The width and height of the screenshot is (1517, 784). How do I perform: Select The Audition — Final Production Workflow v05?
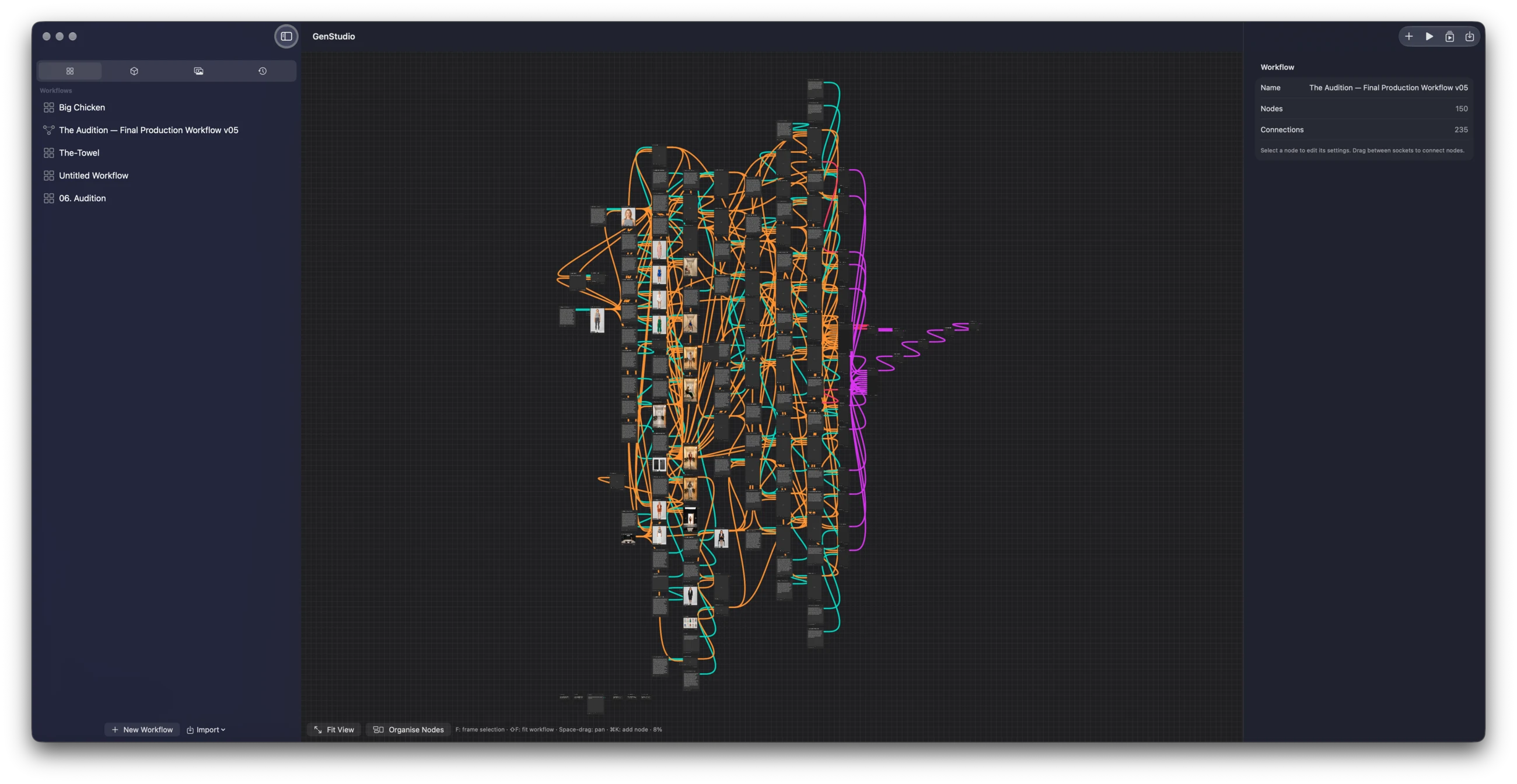click(x=167, y=130)
